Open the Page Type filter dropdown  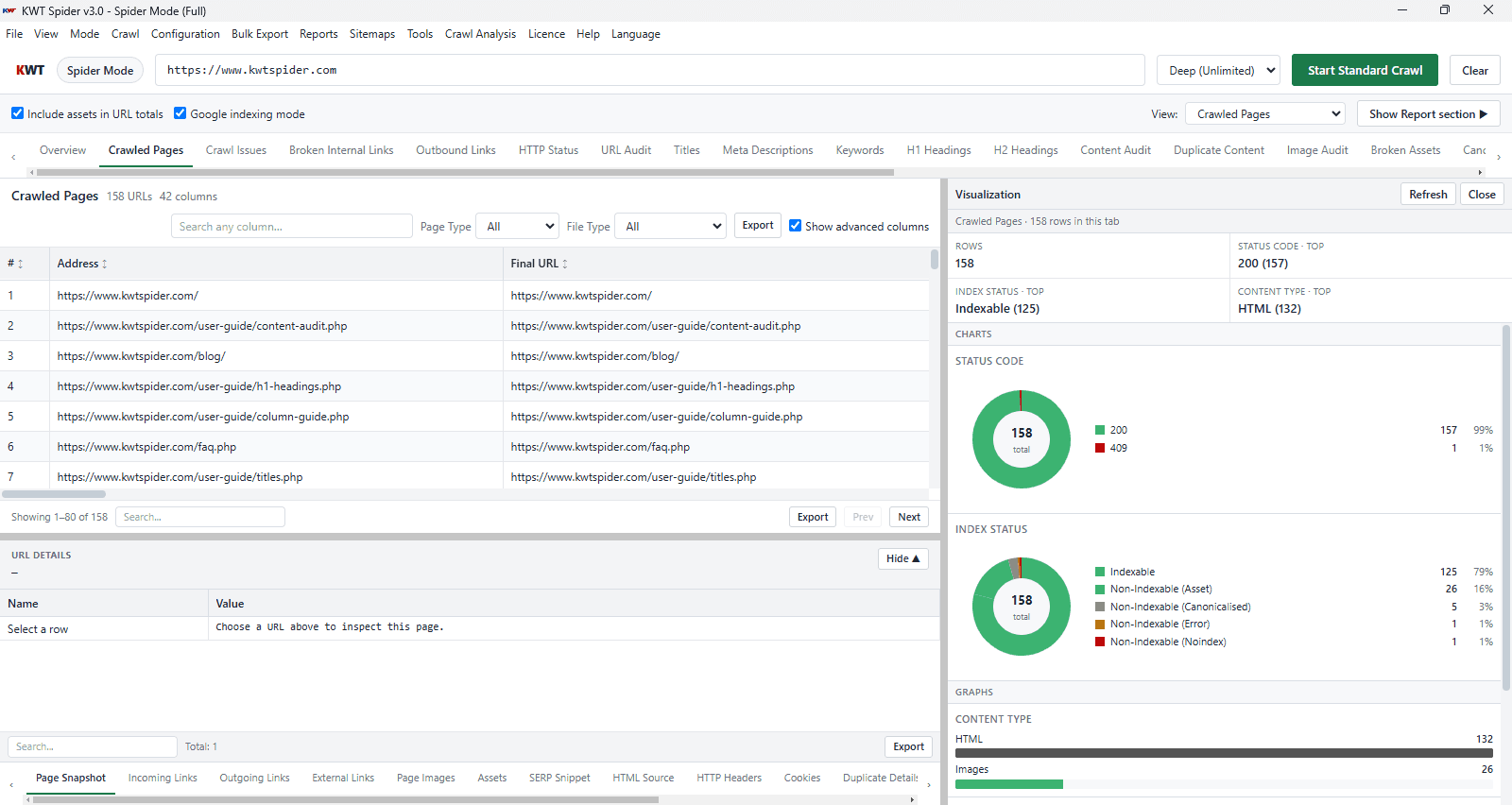tap(517, 227)
